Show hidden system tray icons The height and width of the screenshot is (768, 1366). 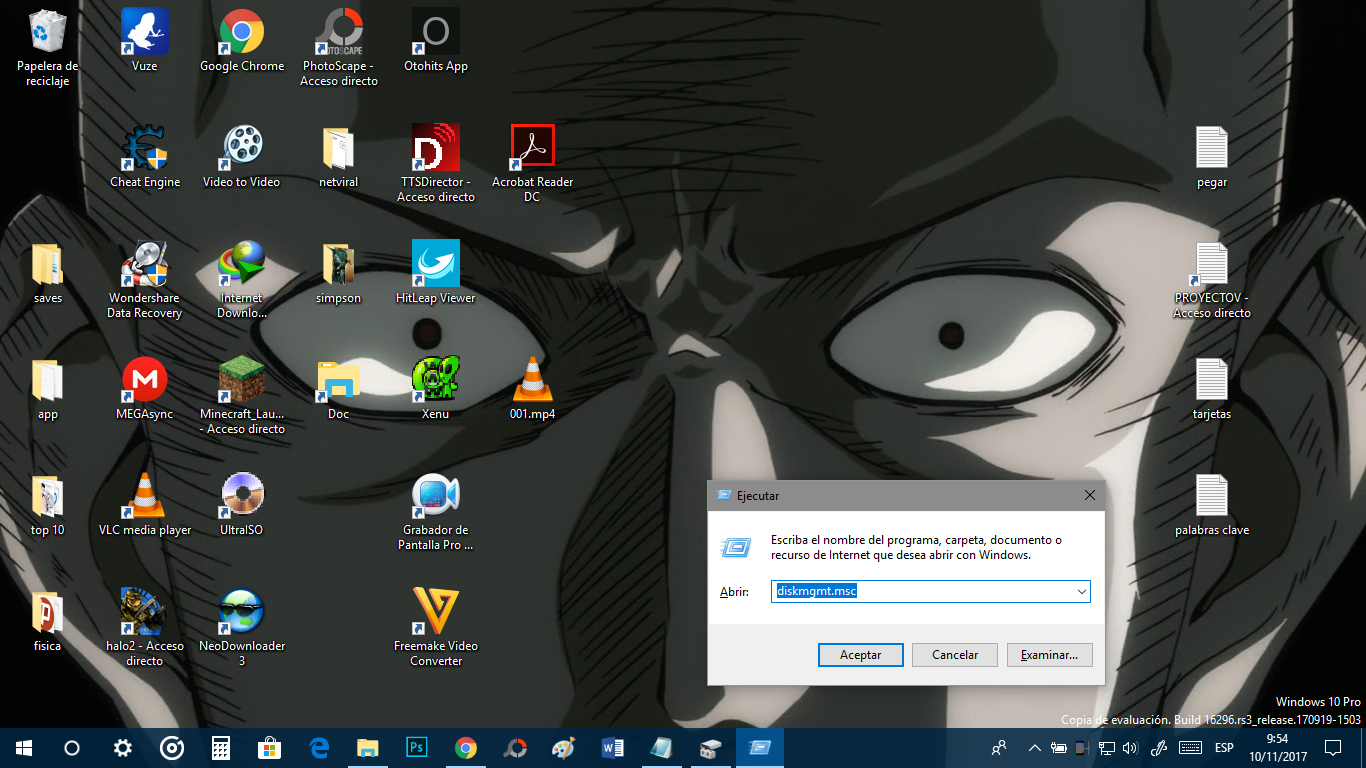click(1033, 747)
